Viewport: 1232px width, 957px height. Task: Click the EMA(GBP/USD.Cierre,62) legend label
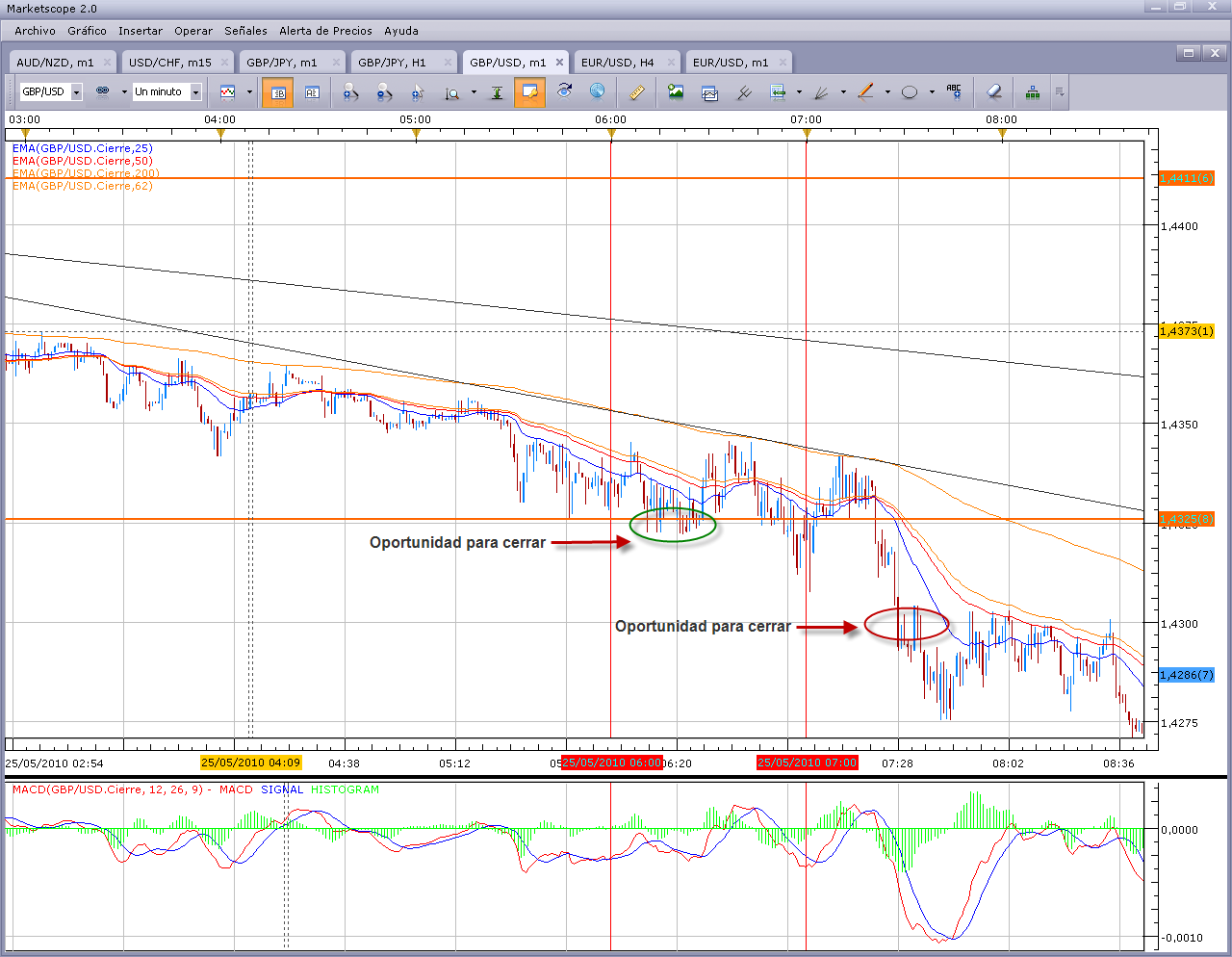tap(82, 186)
